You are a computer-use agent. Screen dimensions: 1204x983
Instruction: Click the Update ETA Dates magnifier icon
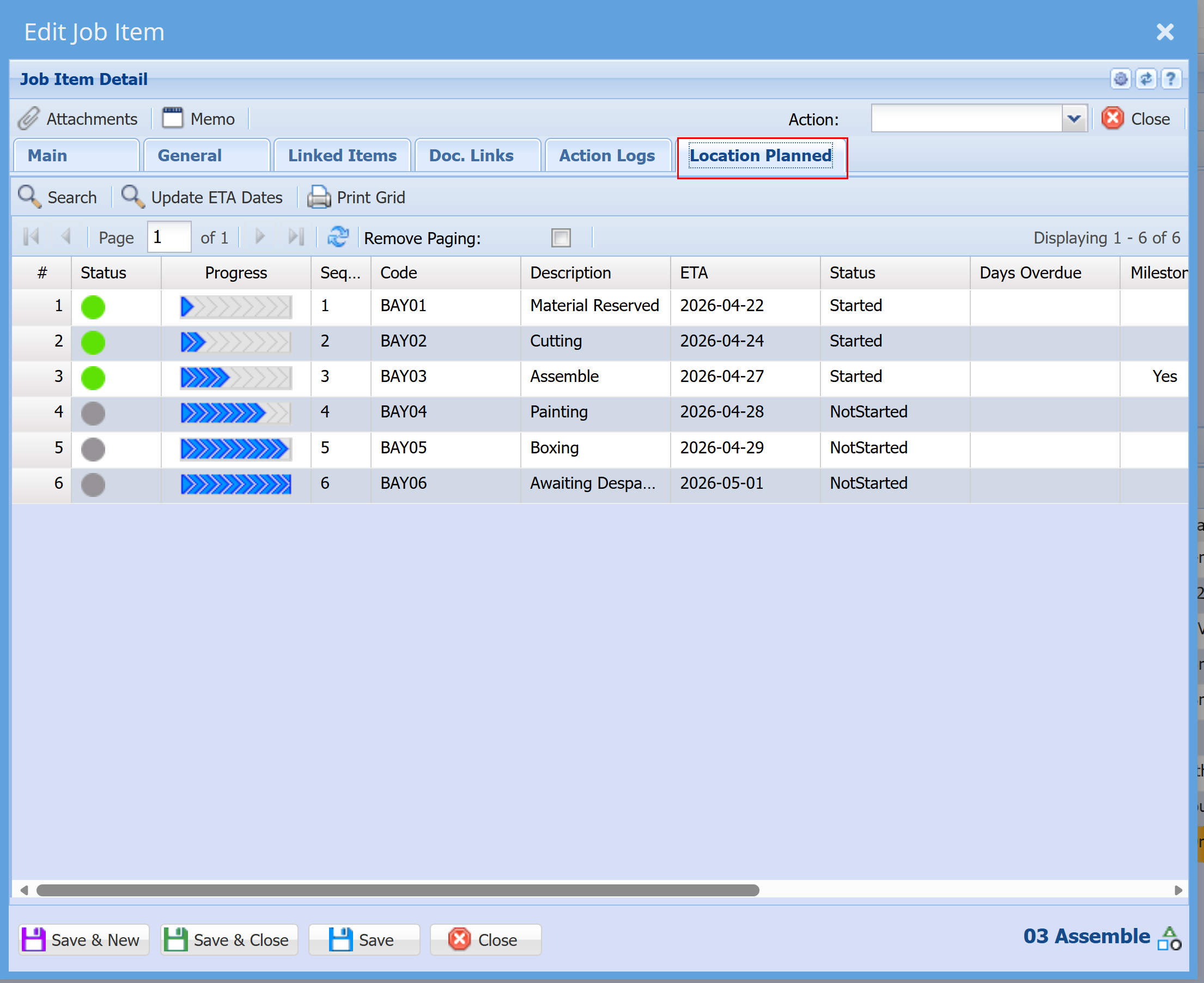pos(133,197)
